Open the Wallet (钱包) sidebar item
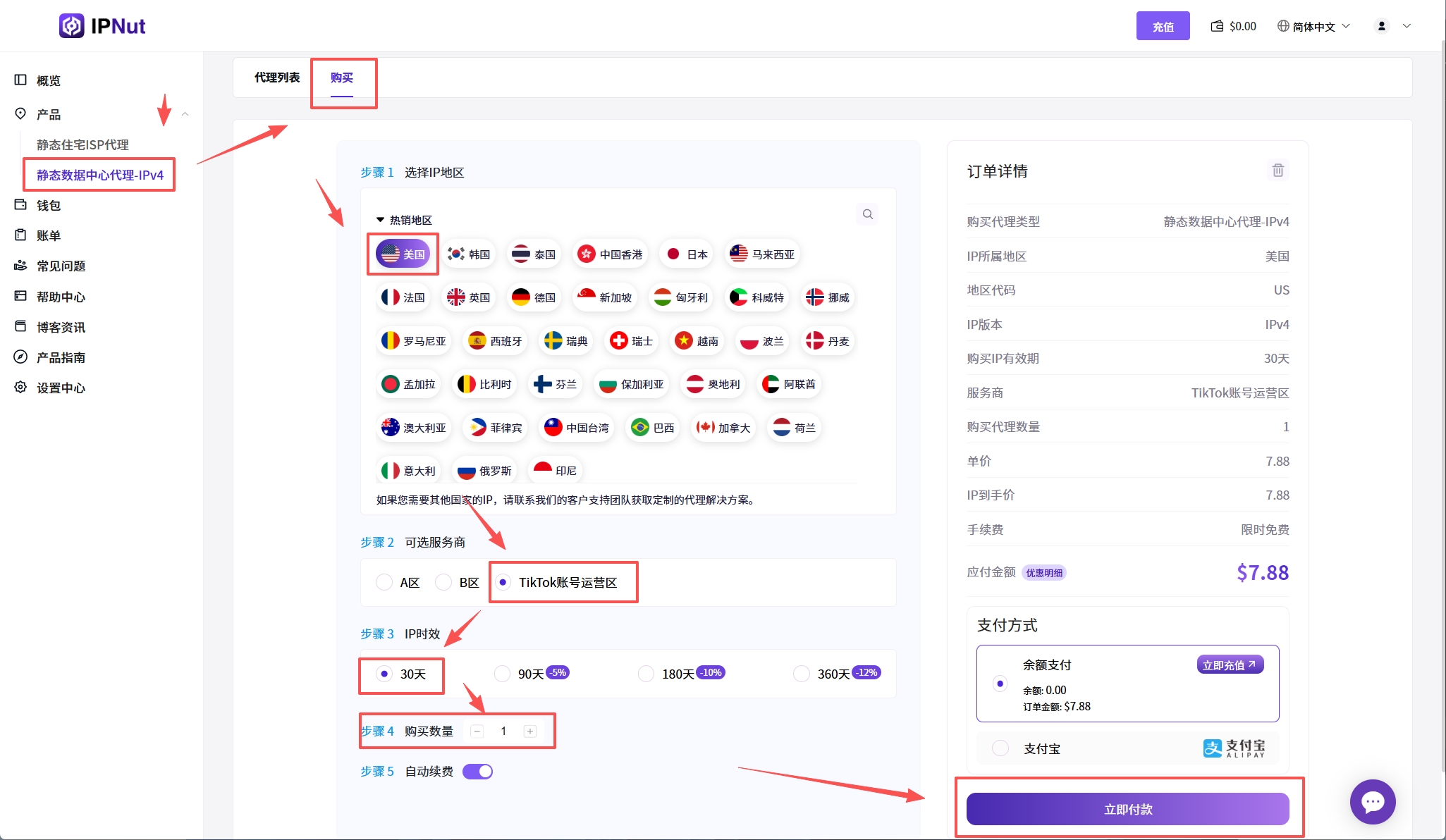Screen dimensions: 1446x840 click(49, 205)
